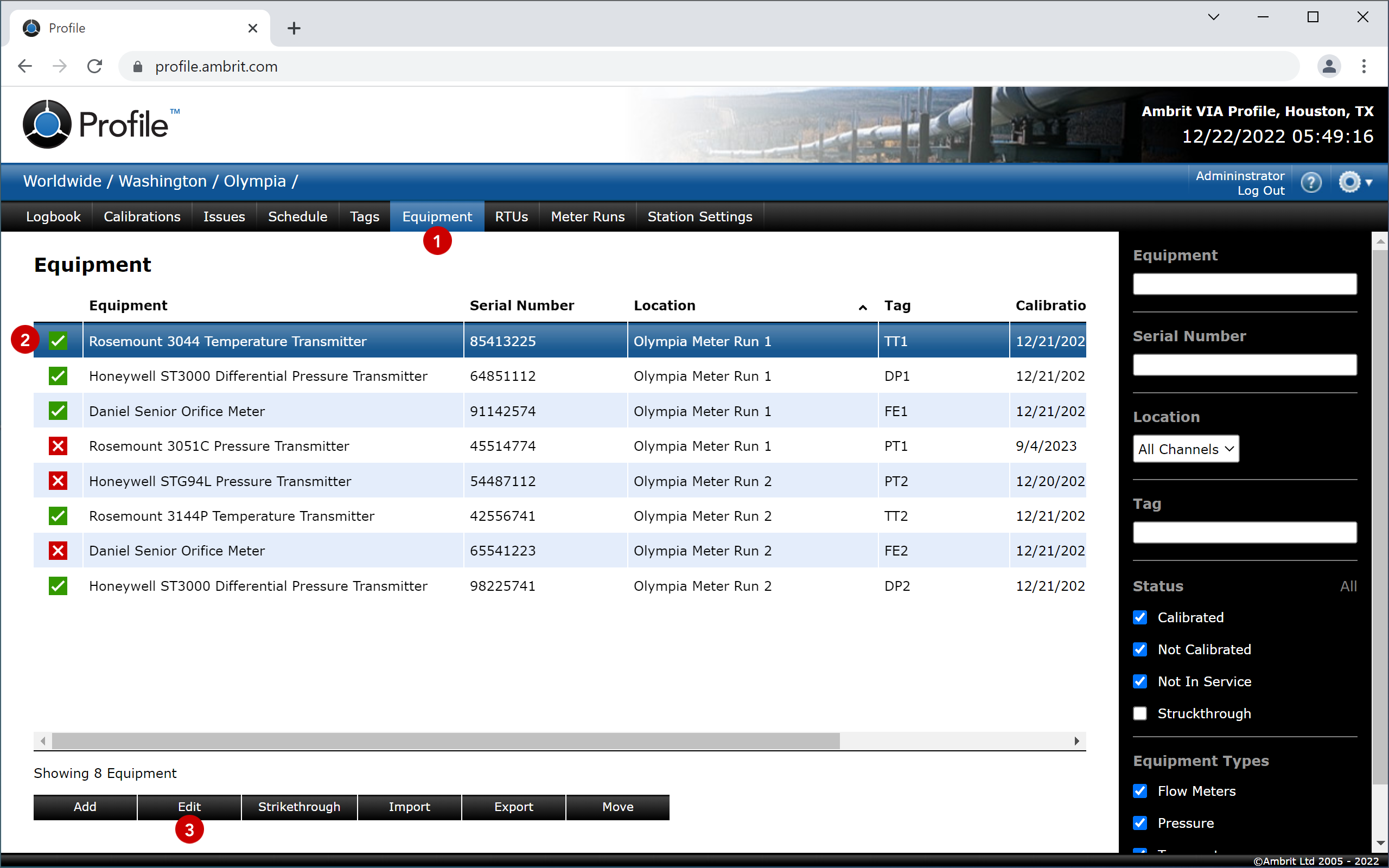This screenshot has height=868, width=1389.
Task: Toggle the Pressure equipment type checkbox
Action: (1140, 824)
